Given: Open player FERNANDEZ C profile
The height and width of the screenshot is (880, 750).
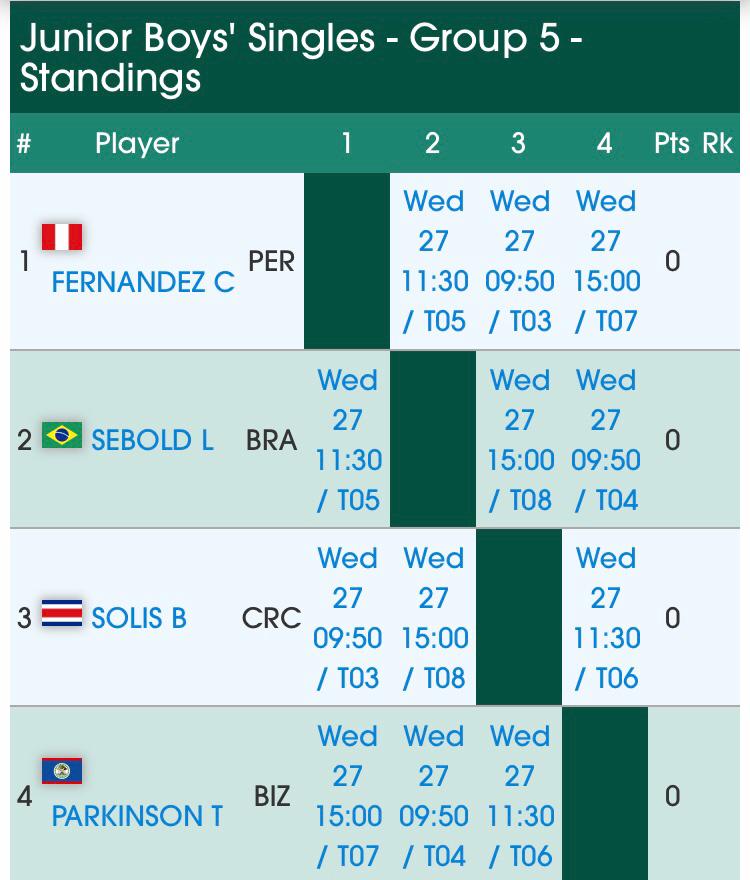Looking at the screenshot, I should click(x=143, y=282).
